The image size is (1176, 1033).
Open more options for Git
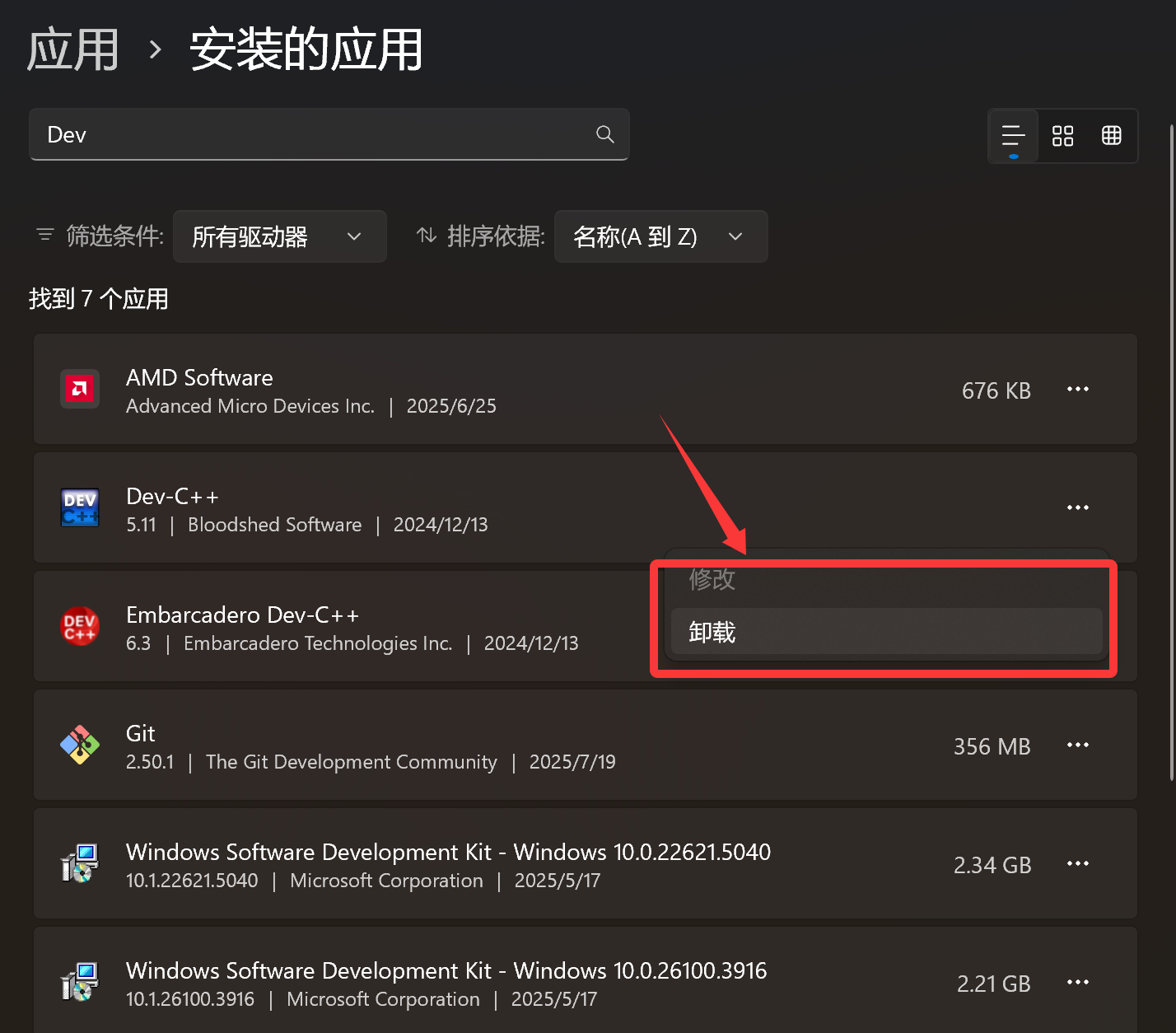pyautogui.click(x=1078, y=745)
